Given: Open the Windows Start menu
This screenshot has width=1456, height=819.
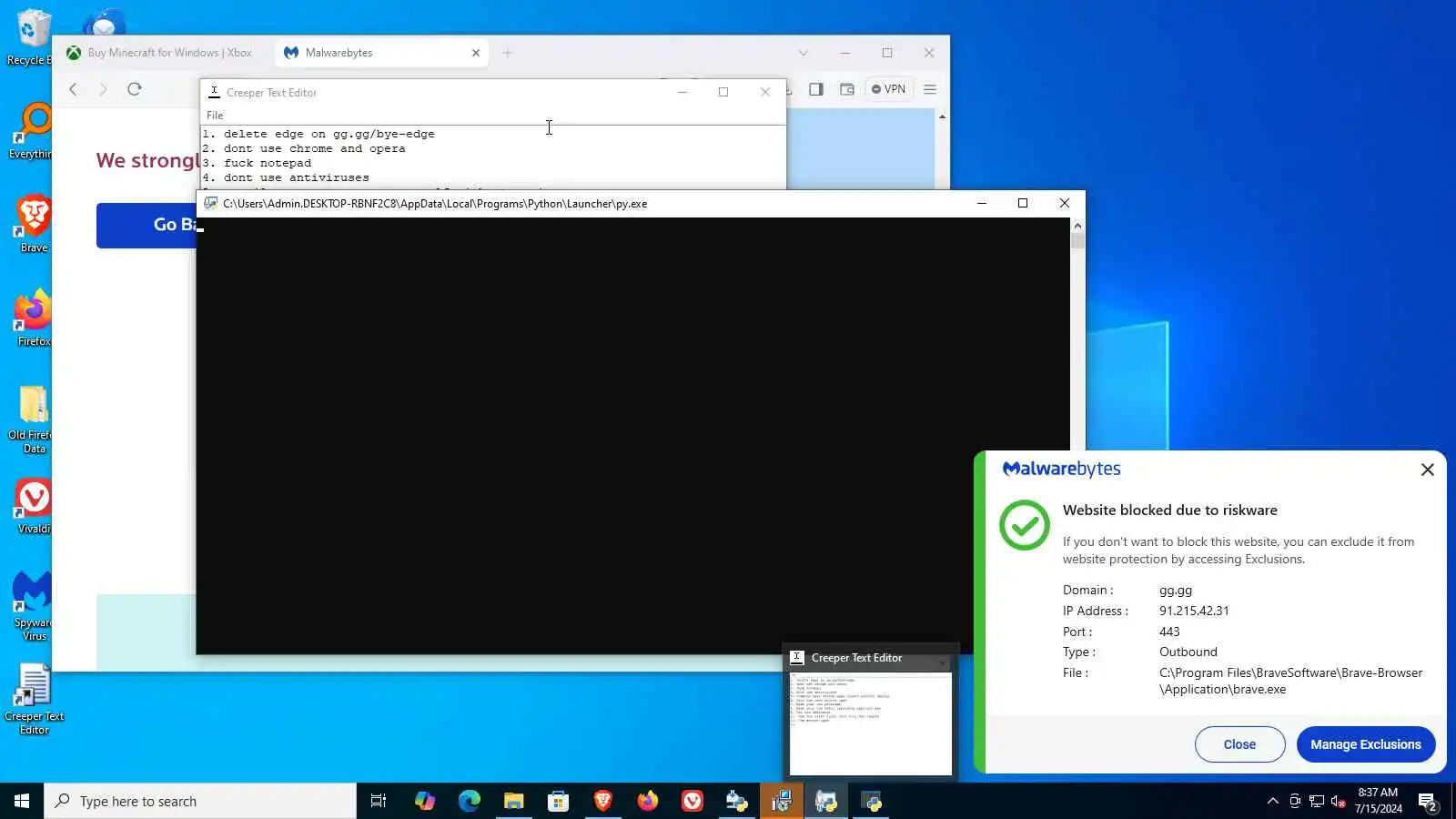Looking at the screenshot, I should (x=22, y=801).
